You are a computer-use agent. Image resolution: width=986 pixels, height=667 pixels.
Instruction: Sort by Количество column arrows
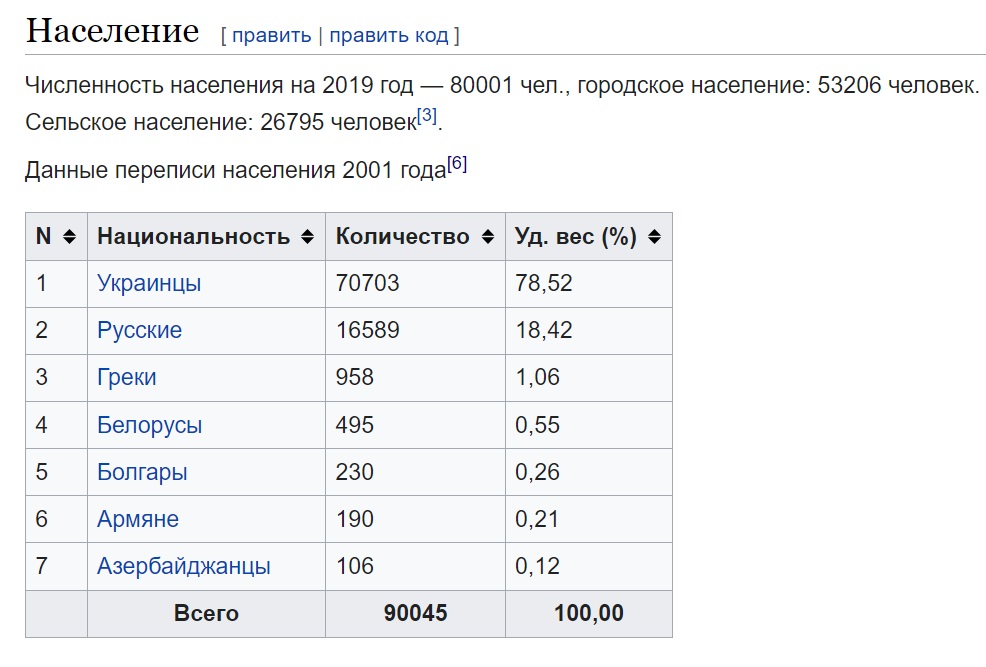488,237
